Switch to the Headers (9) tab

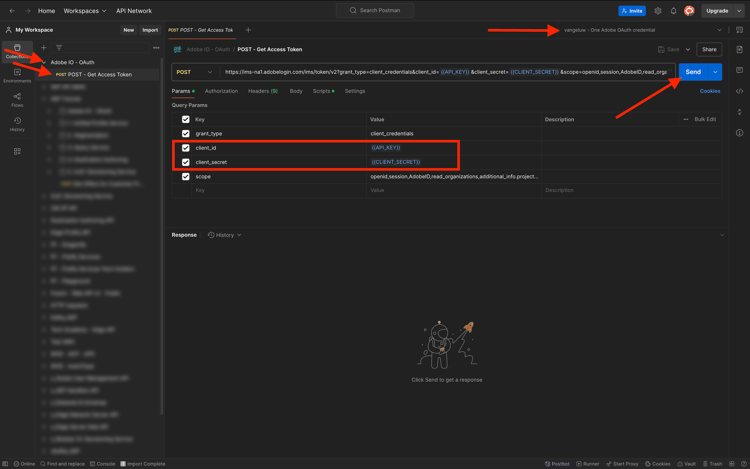pos(263,91)
